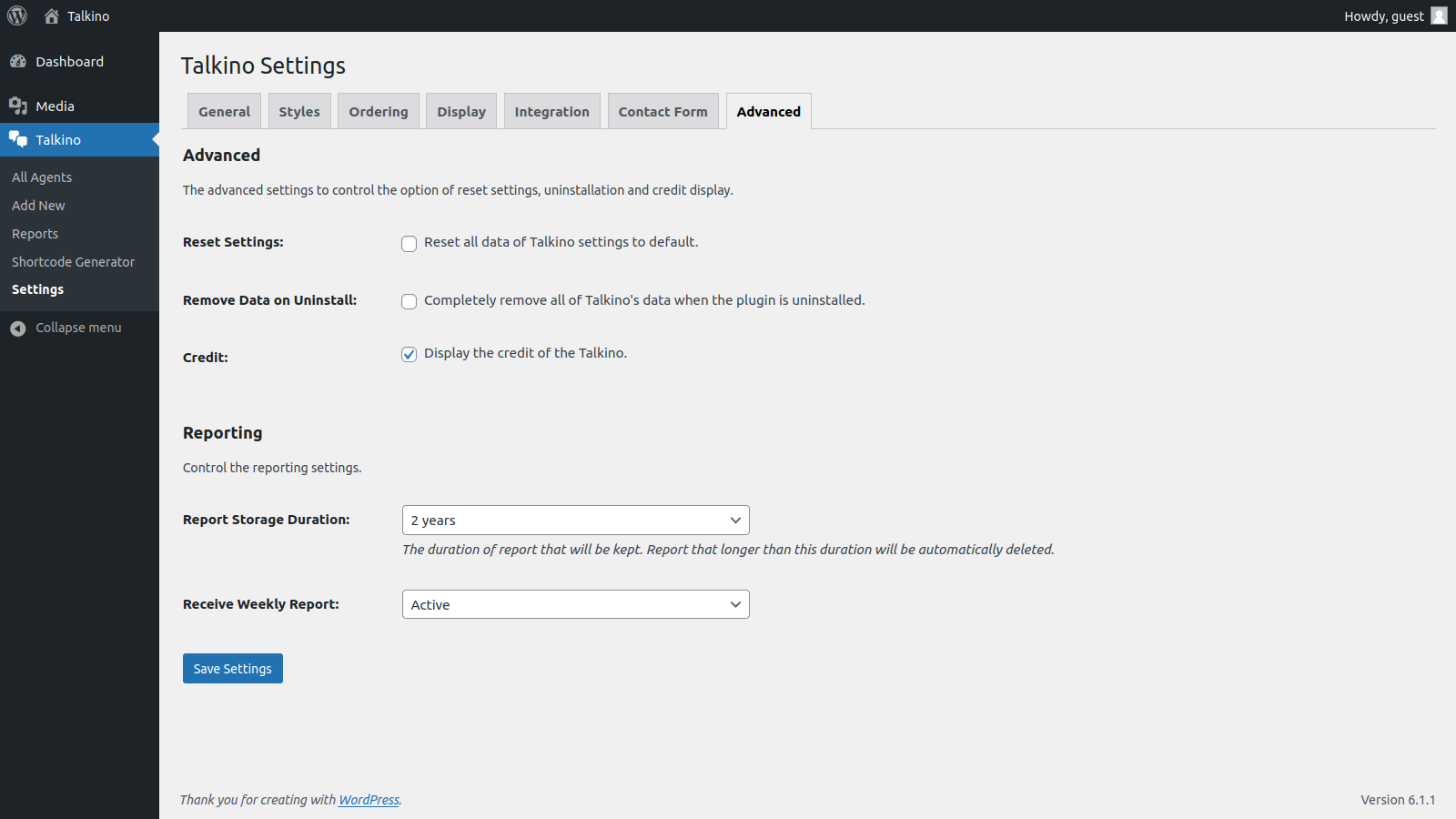Click the Advanced tab
The height and width of the screenshot is (819, 1456).
[769, 111]
